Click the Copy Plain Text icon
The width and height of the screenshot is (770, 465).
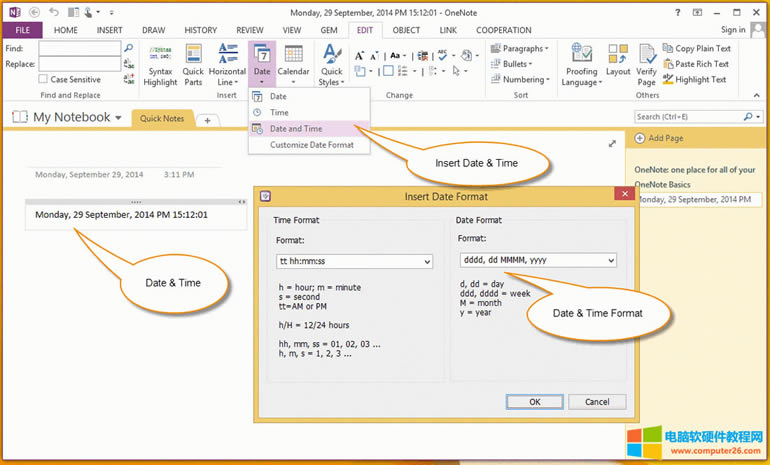click(668, 48)
